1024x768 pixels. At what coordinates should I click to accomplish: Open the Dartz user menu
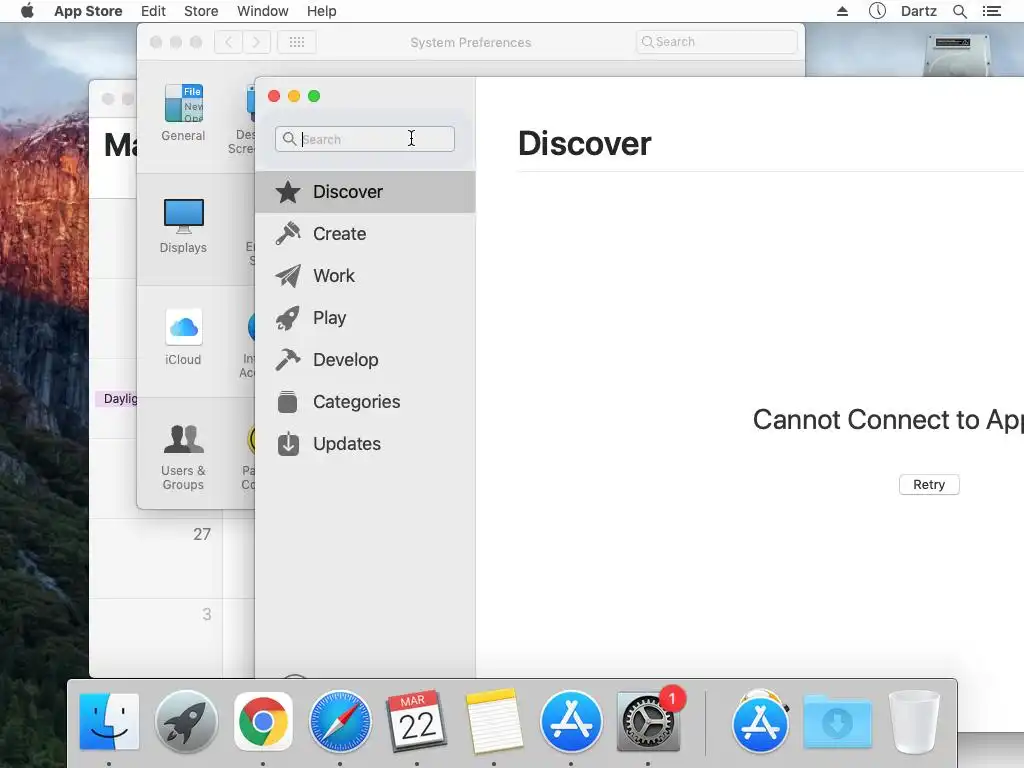(x=919, y=11)
